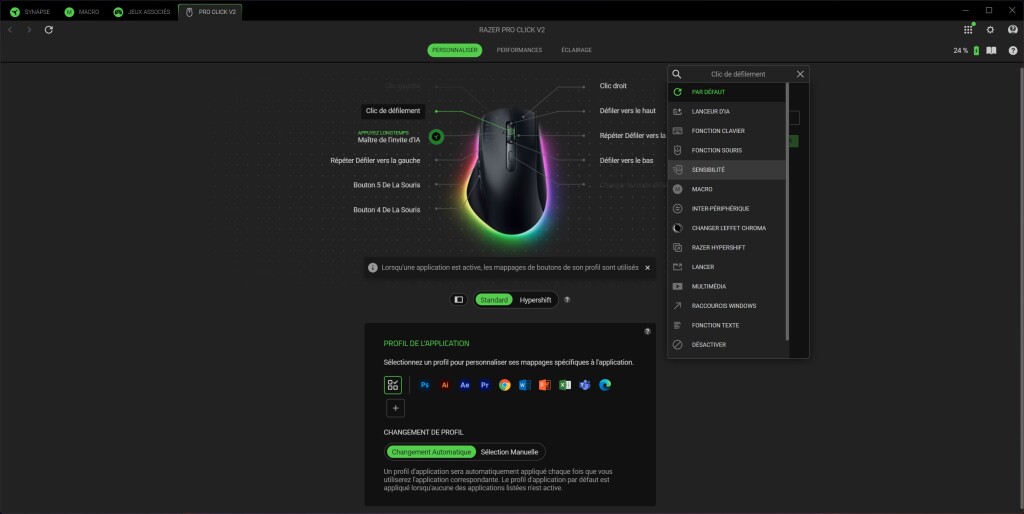Screen dimensions: 1024x514
Task: Enable Changement Automatique profile switching
Action: [x=431, y=452]
